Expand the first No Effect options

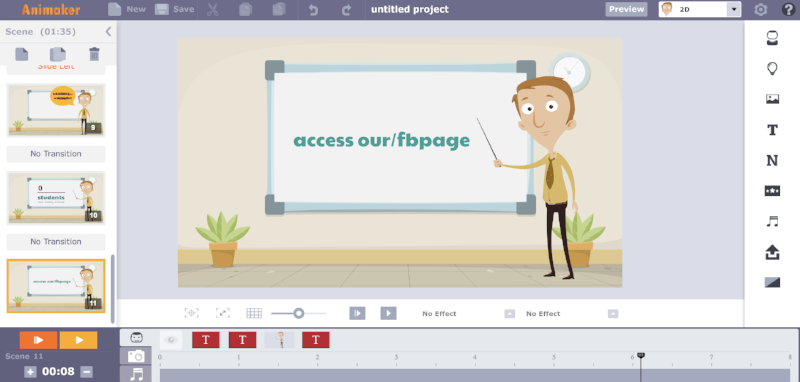(x=510, y=314)
